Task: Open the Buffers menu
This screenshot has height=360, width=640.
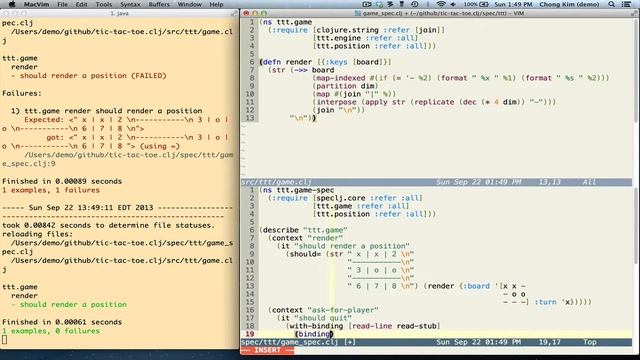Action: [159, 4]
